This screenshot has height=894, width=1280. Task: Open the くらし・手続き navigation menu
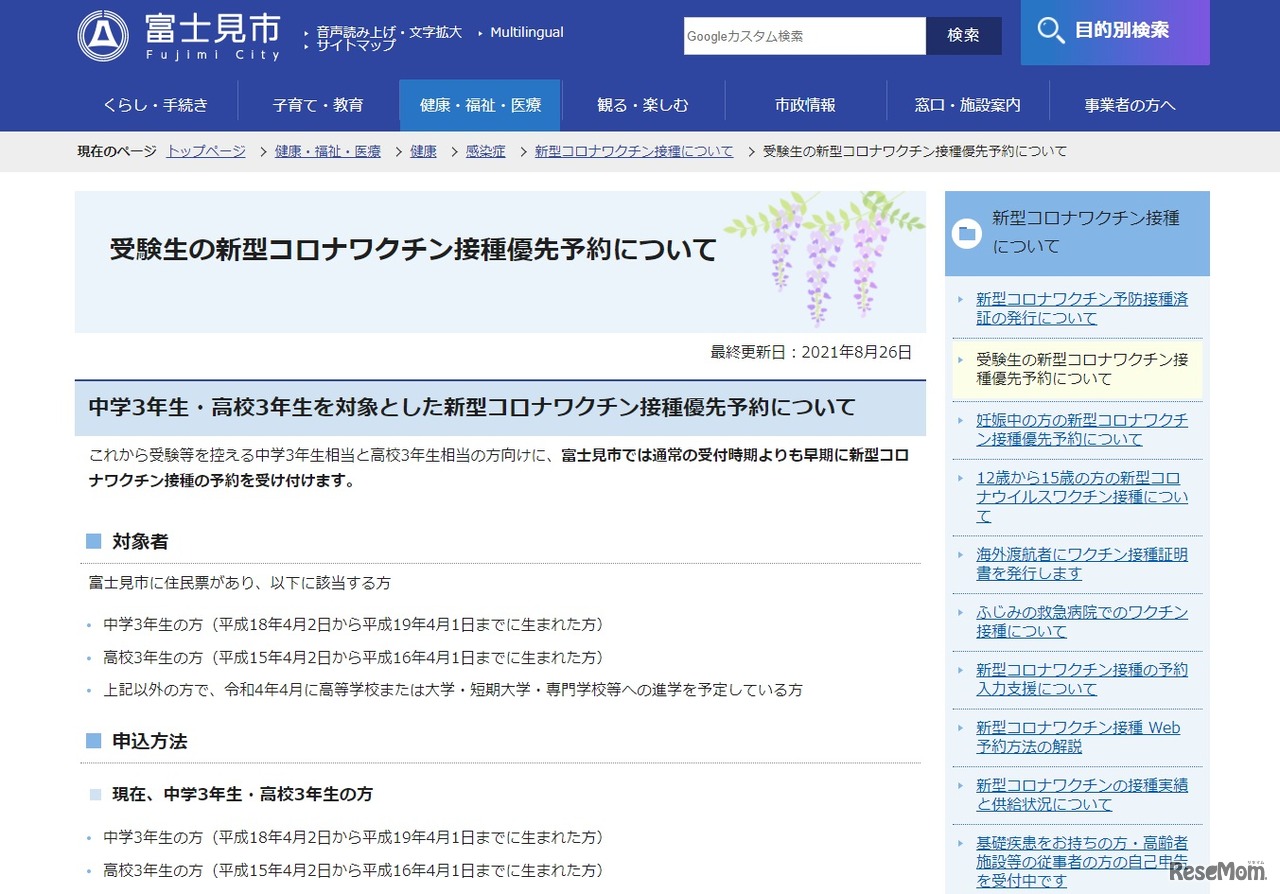[x=156, y=104]
